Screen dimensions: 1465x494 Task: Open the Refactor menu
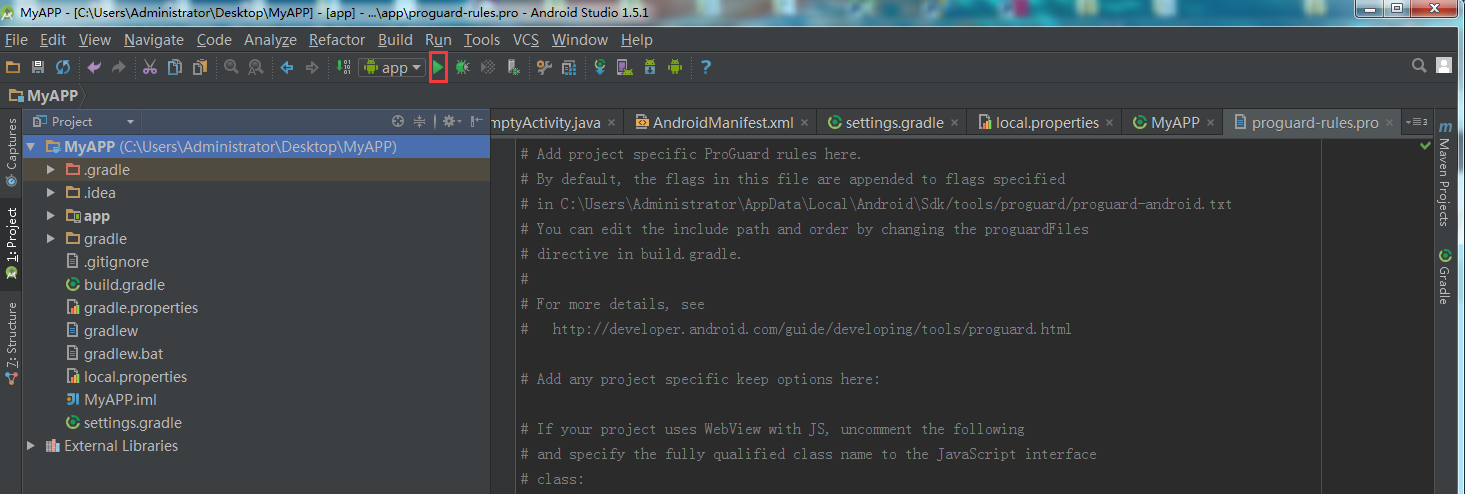[x=337, y=40]
